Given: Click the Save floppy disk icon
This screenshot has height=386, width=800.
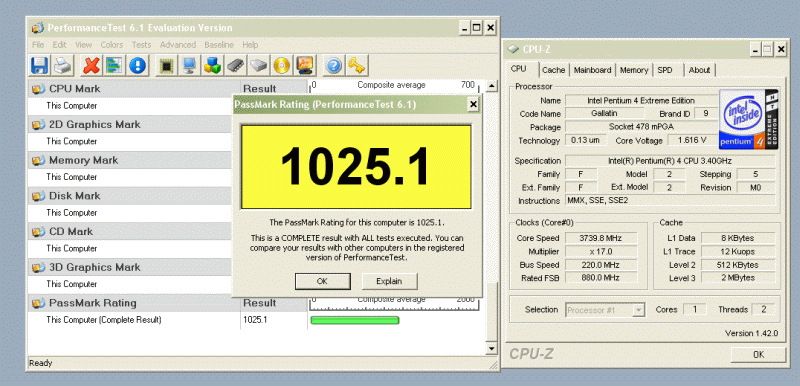Looking at the screenshot, I should (x=40, y=66).
